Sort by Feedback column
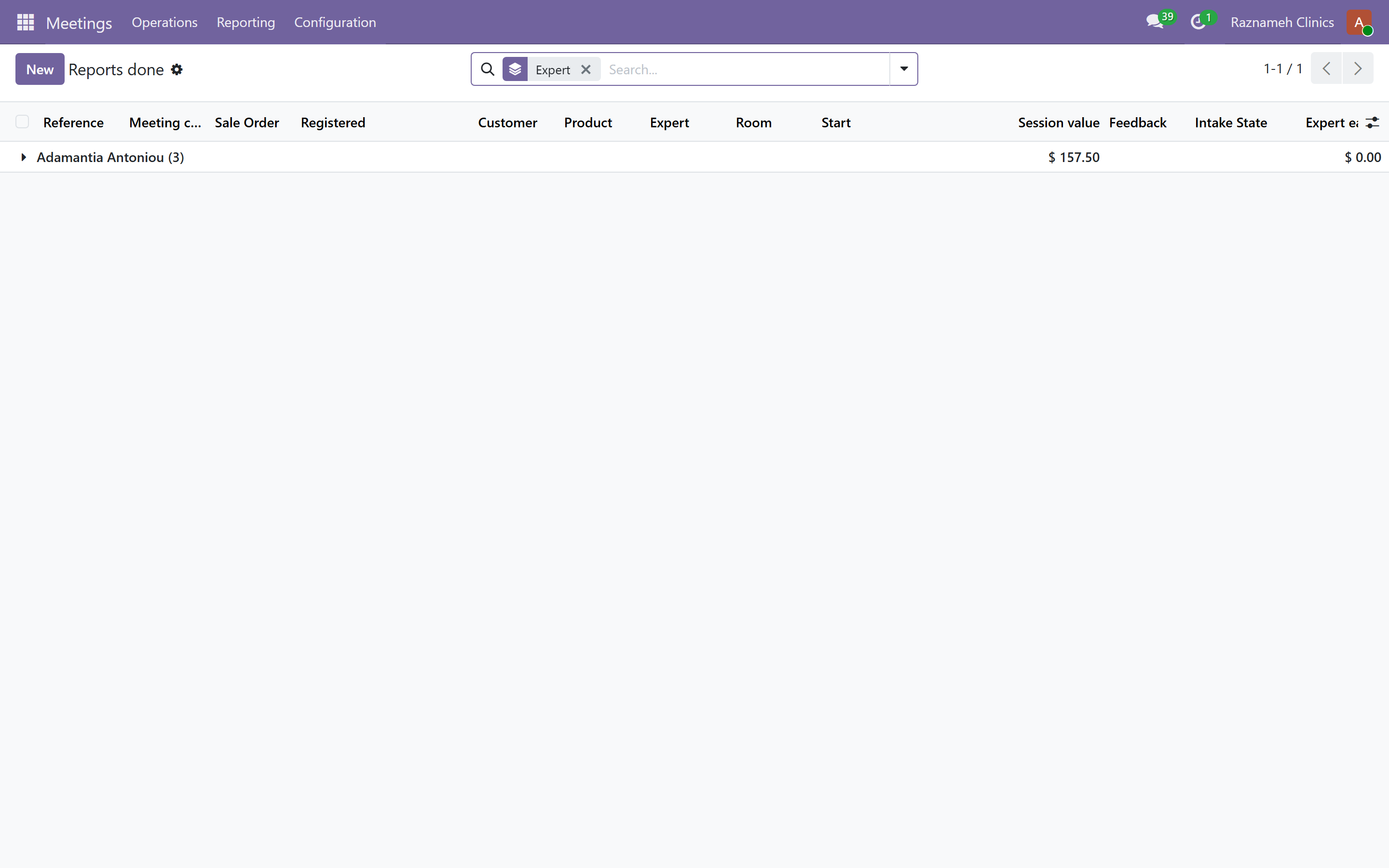Viewport: 1389px width, 868px height. (1138, 122)
